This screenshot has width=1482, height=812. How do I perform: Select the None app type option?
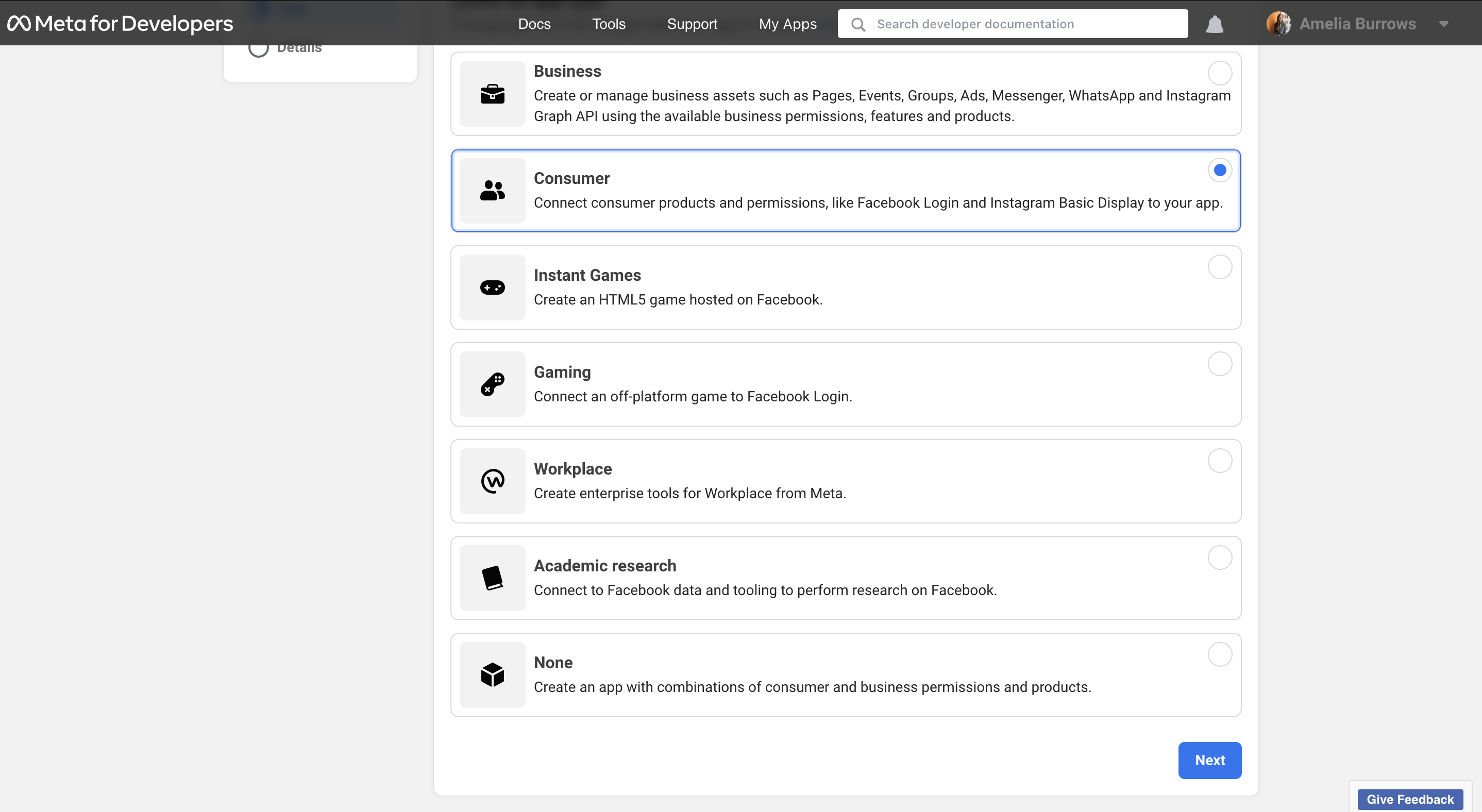coord(1220,654)
